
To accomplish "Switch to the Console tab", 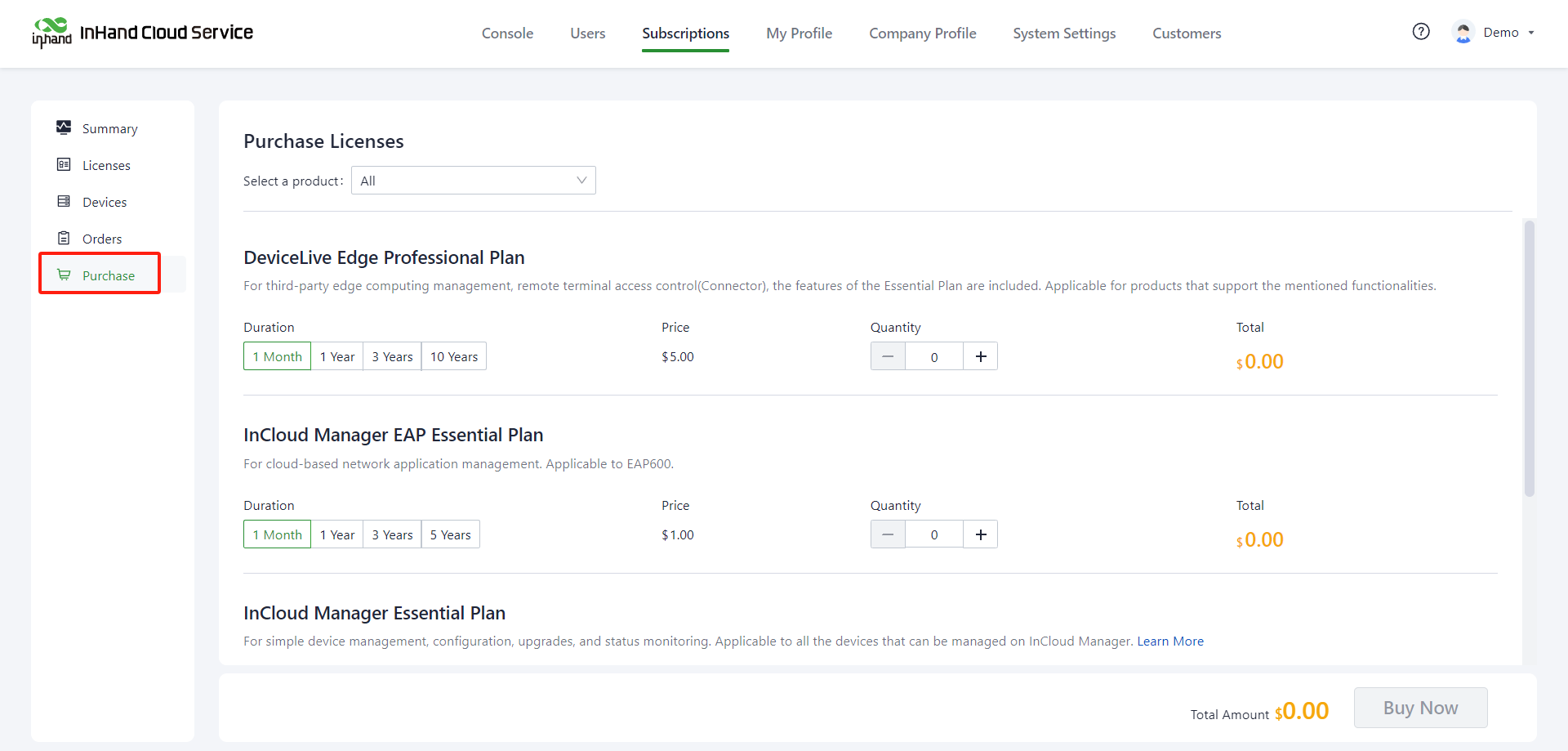I will click(x=507, y=34).
